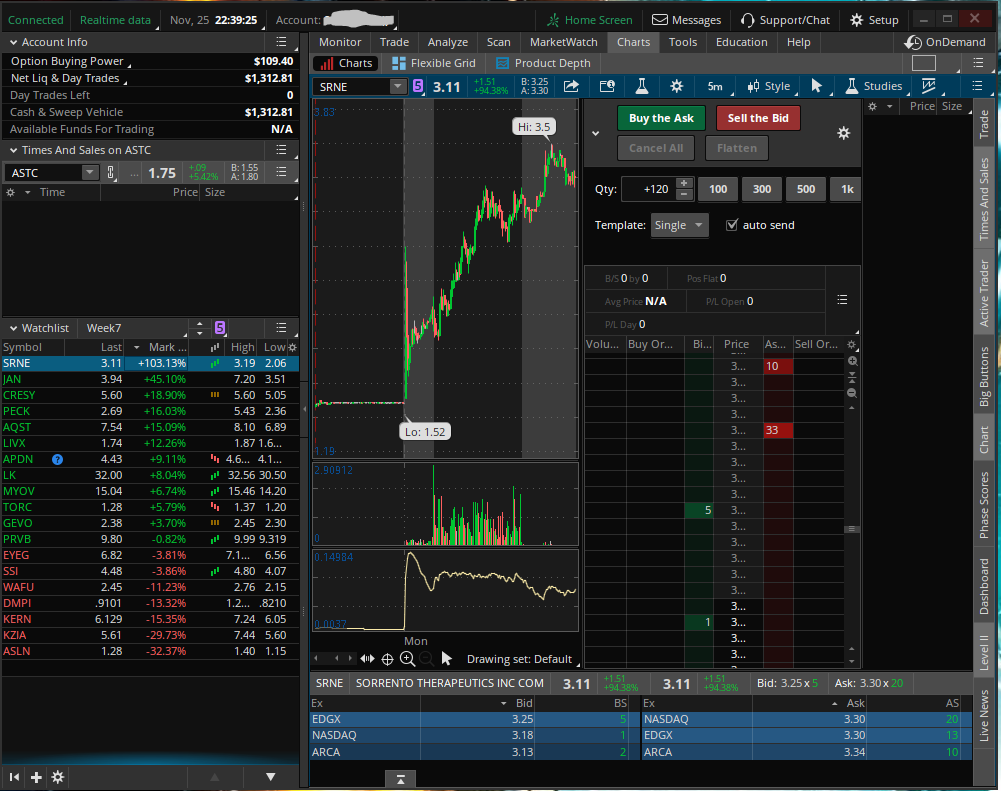
Task: Click the crosshair pan icon under chart
Action: coord(387,659)
